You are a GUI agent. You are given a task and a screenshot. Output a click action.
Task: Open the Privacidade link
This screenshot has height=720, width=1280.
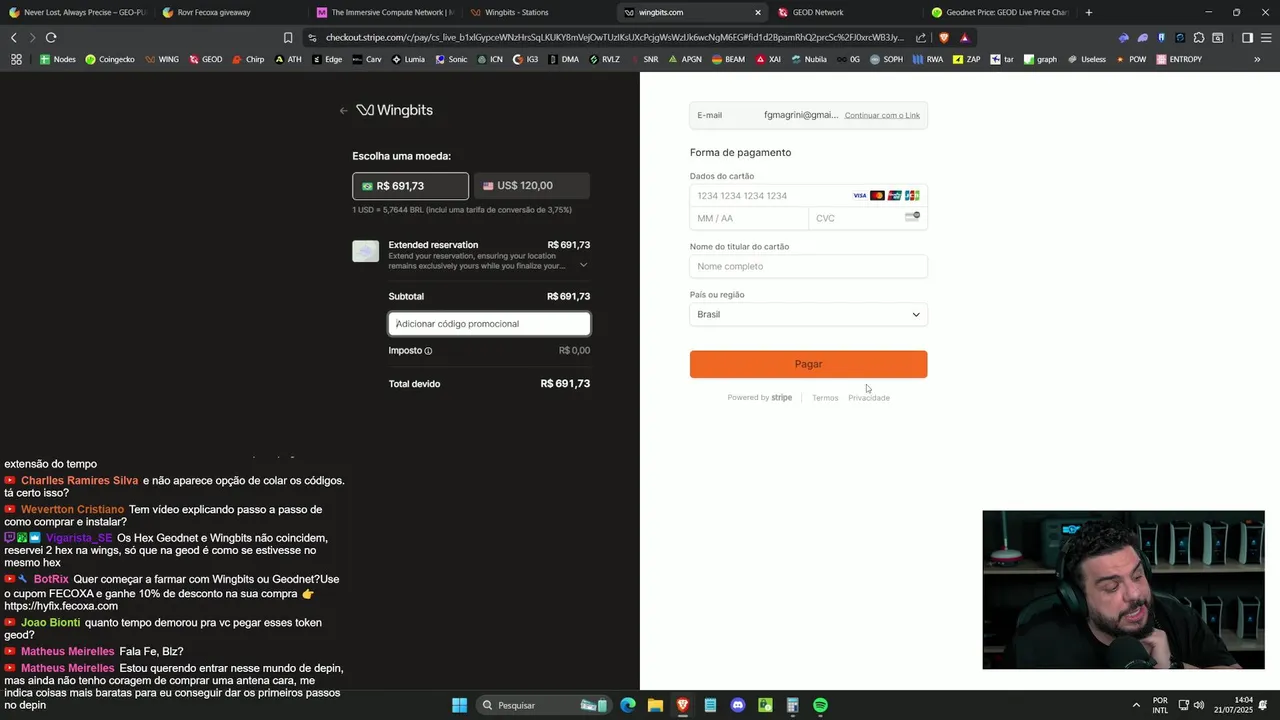coord(869,398)
